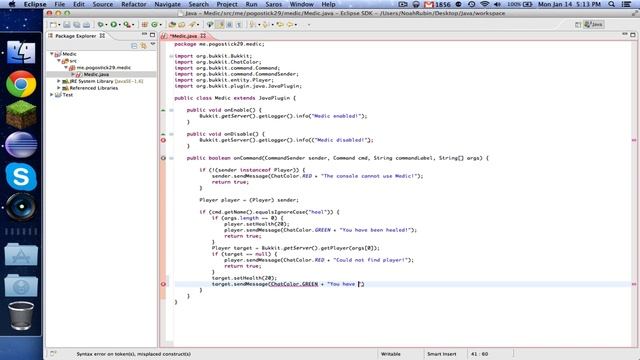Click the New file wizard toolbar icon
Screen dimensions: 640x360
[x=53, y=25]
